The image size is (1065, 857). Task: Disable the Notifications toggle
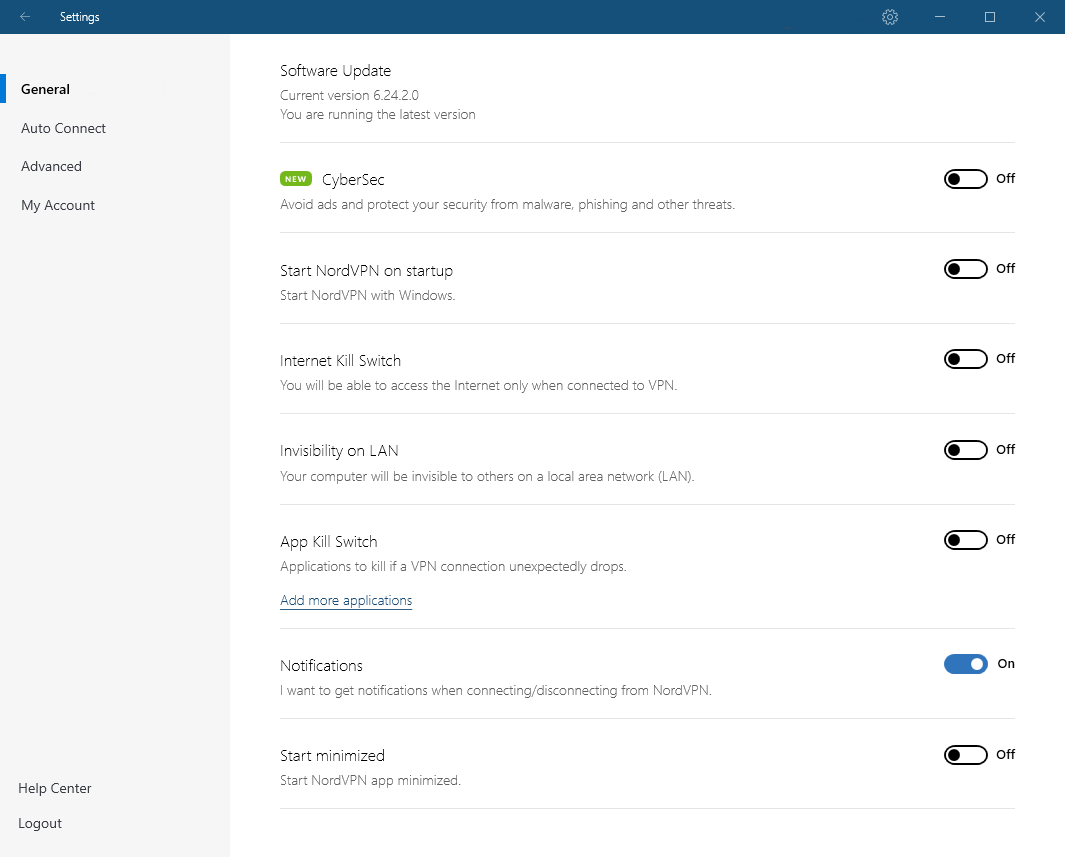click(965, 664)
